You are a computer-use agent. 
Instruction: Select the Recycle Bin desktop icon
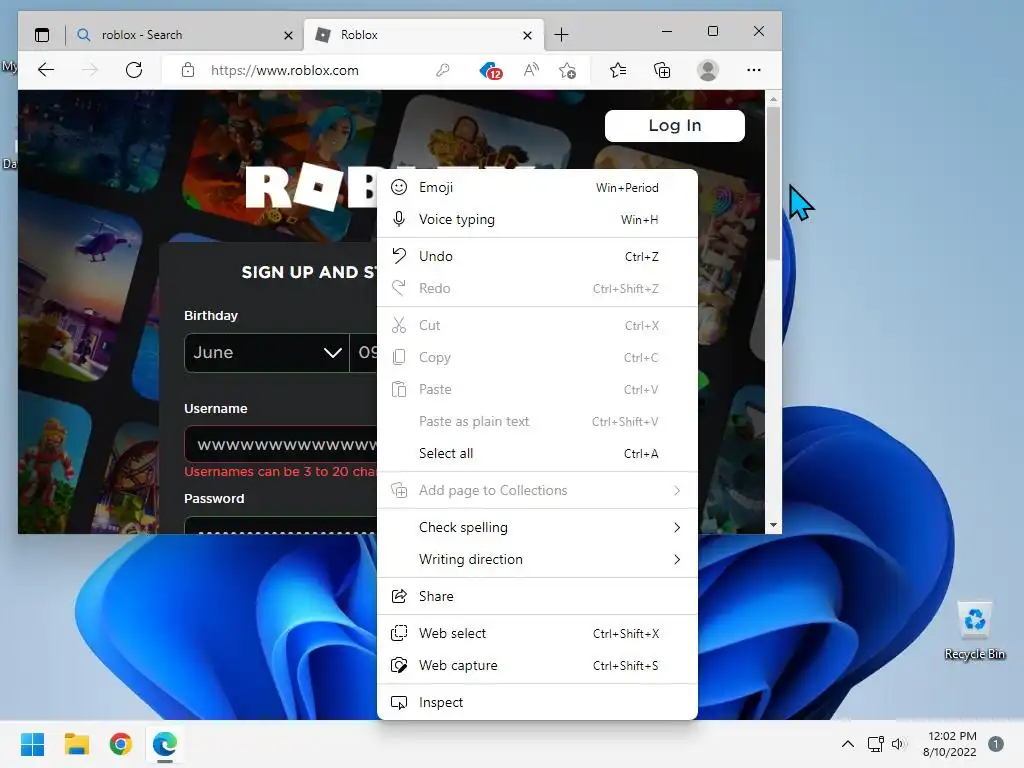coord(974,630)
